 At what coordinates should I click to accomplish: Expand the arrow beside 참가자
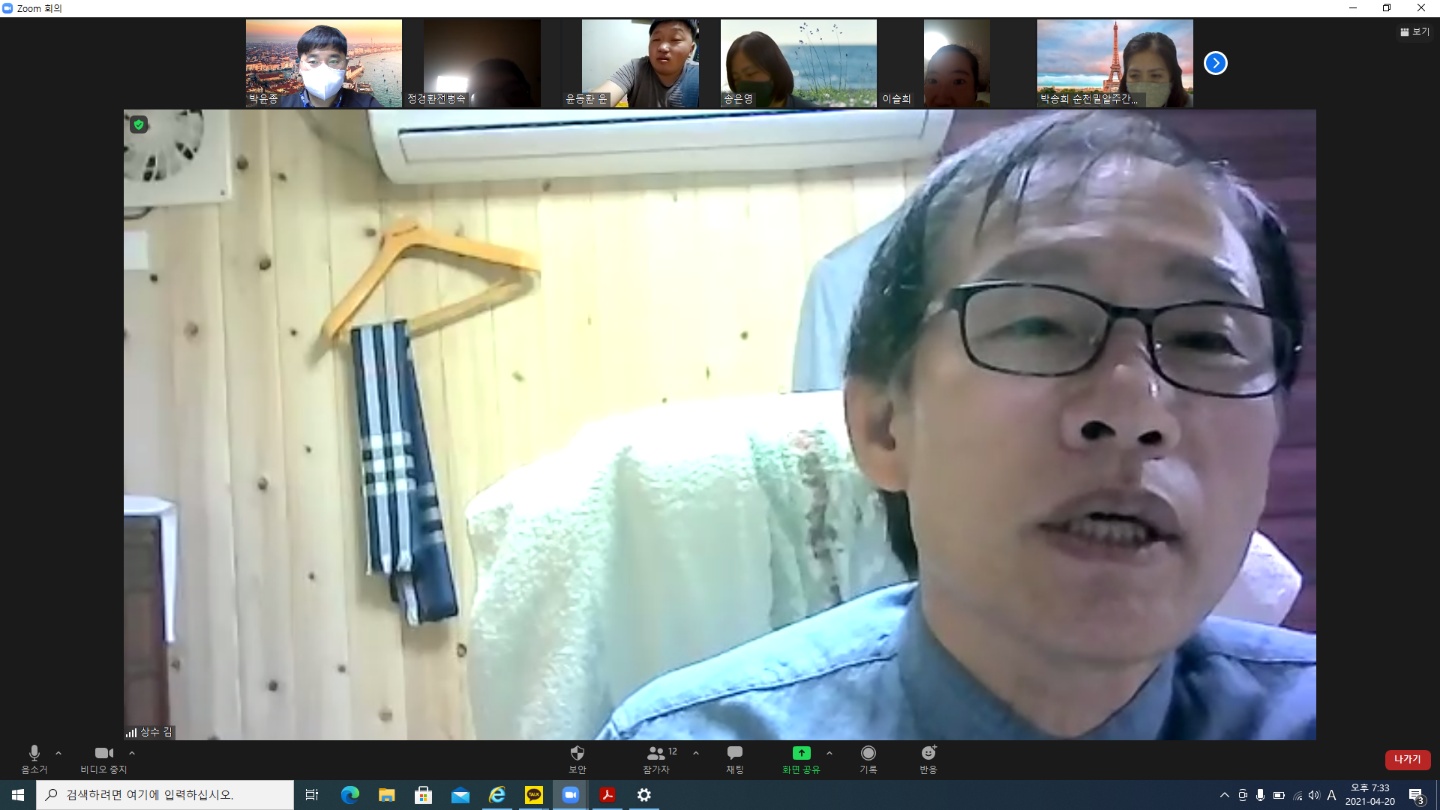(x=696, y=753)
